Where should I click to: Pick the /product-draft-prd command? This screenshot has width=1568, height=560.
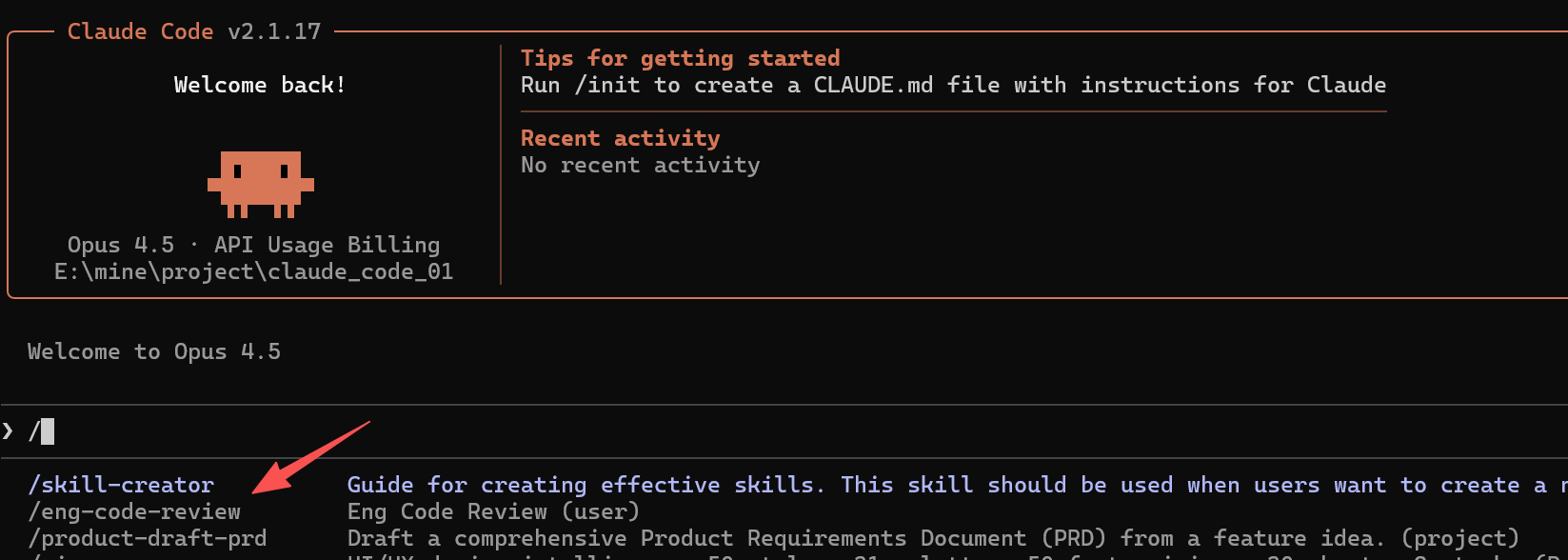(148, 538)
